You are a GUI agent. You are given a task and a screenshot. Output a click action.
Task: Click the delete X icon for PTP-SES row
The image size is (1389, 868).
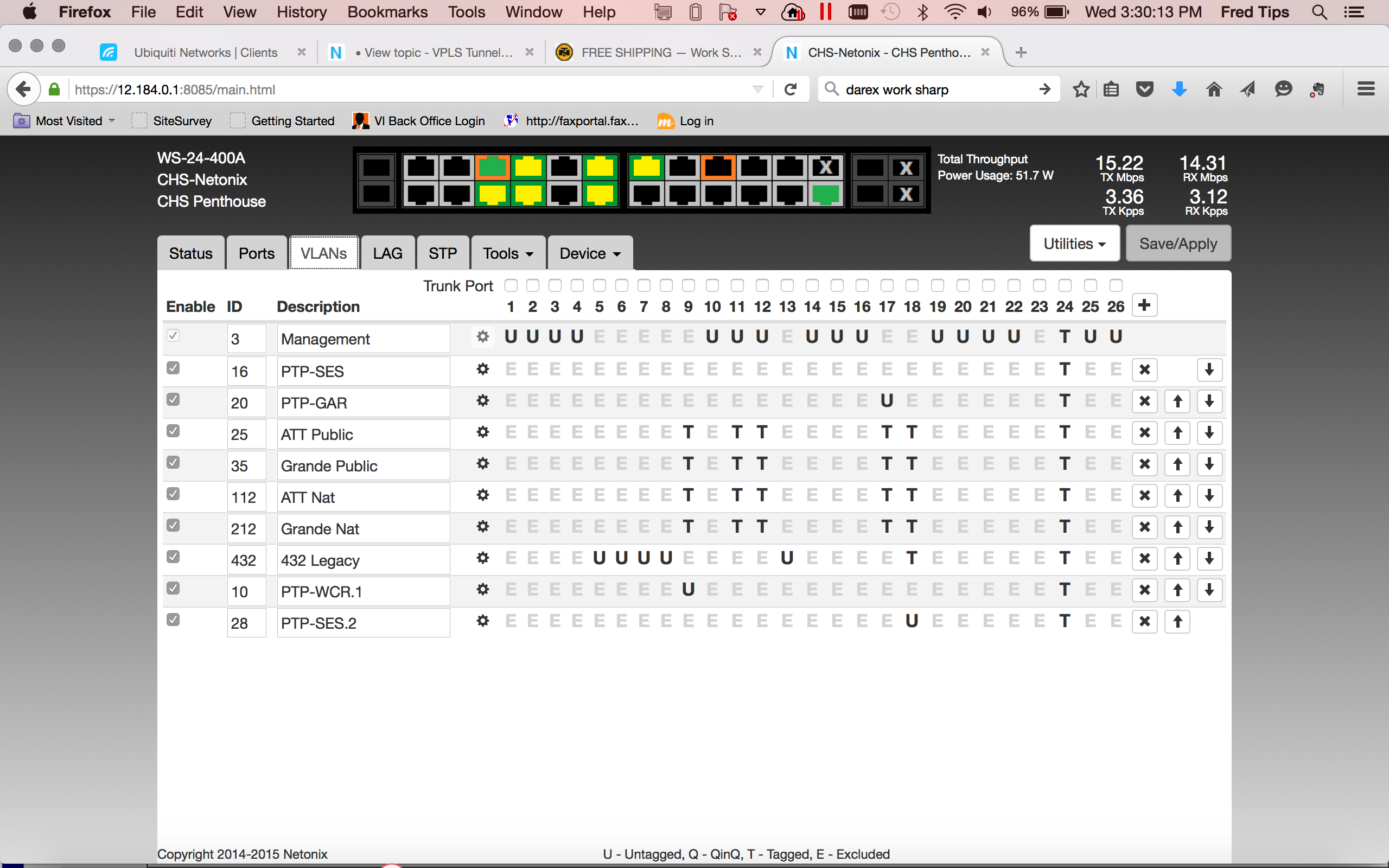coord(1145,370)
